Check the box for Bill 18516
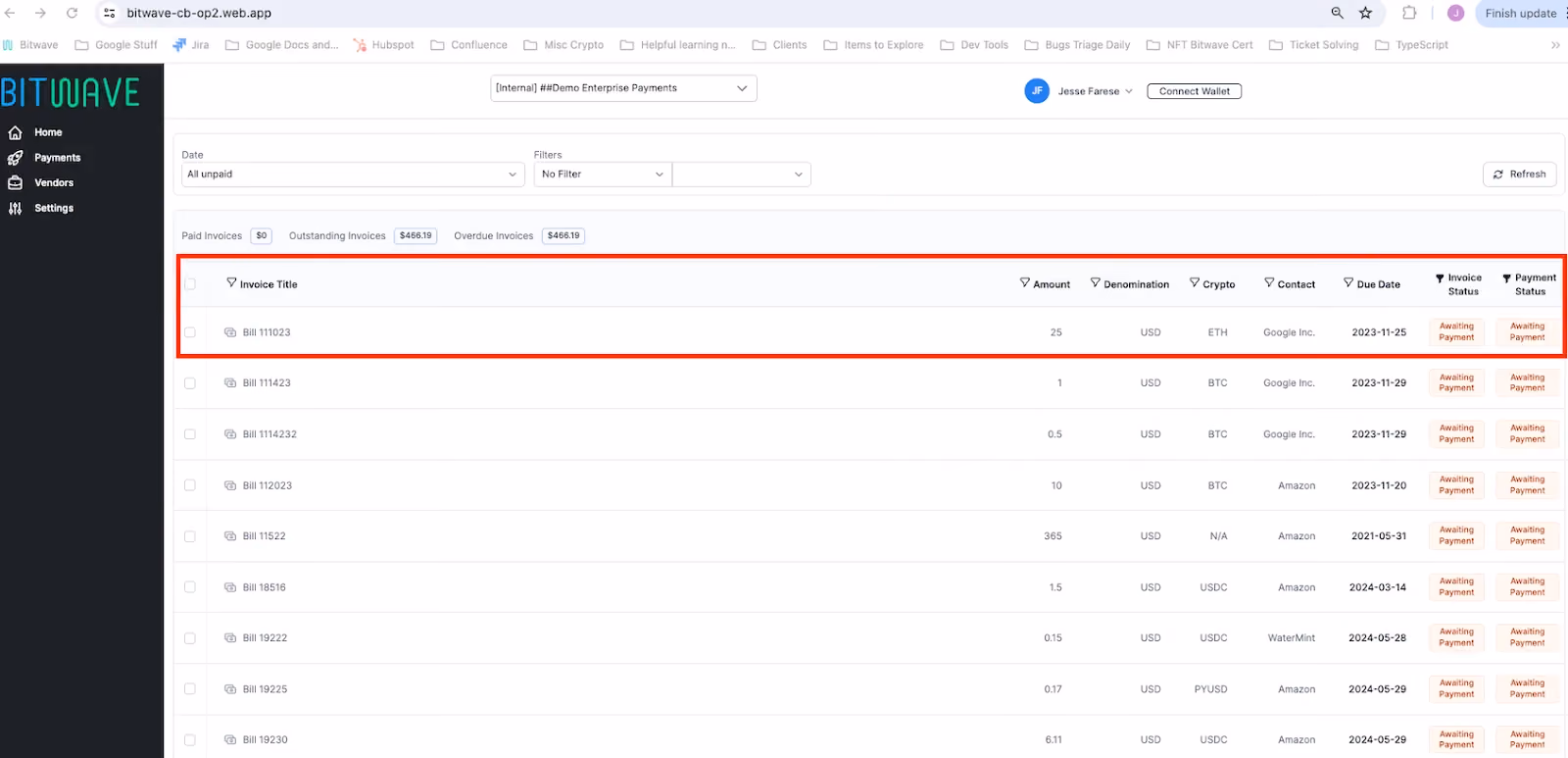Viewport: 1568px width, 758px height. pyautogui.click(x=190, y=587)
